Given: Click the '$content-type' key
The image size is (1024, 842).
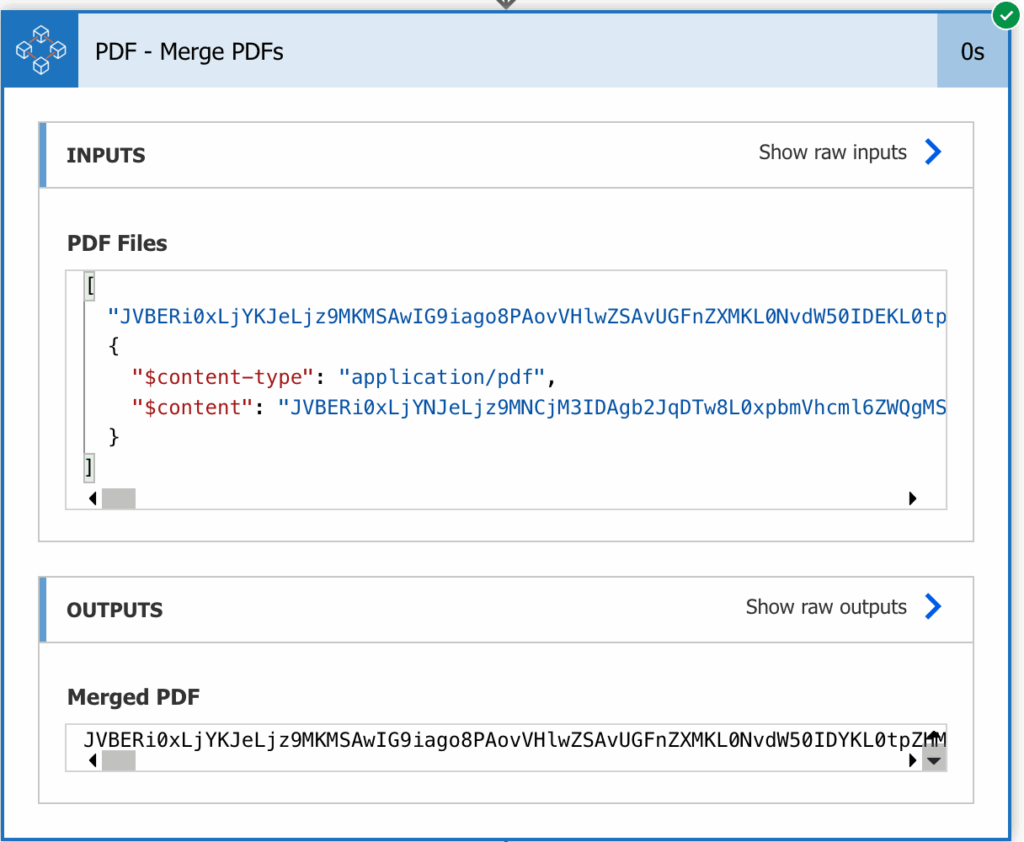Looking at the screenshot, I should pos(223,377).
